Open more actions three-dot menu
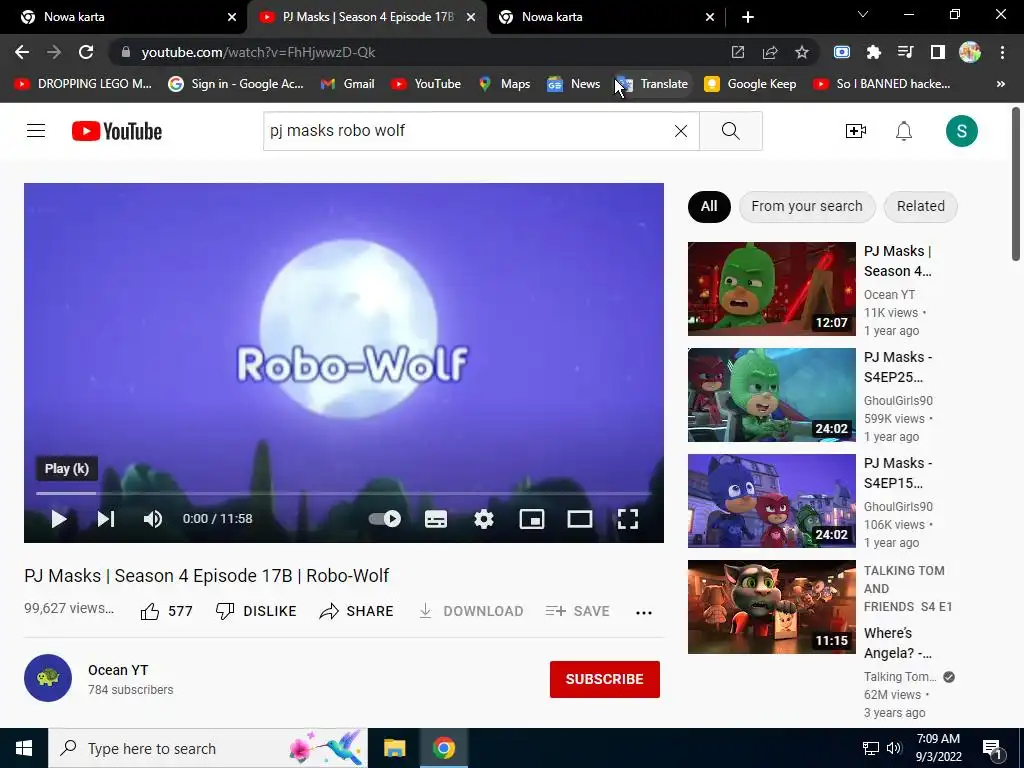 [x=644, y=613]
